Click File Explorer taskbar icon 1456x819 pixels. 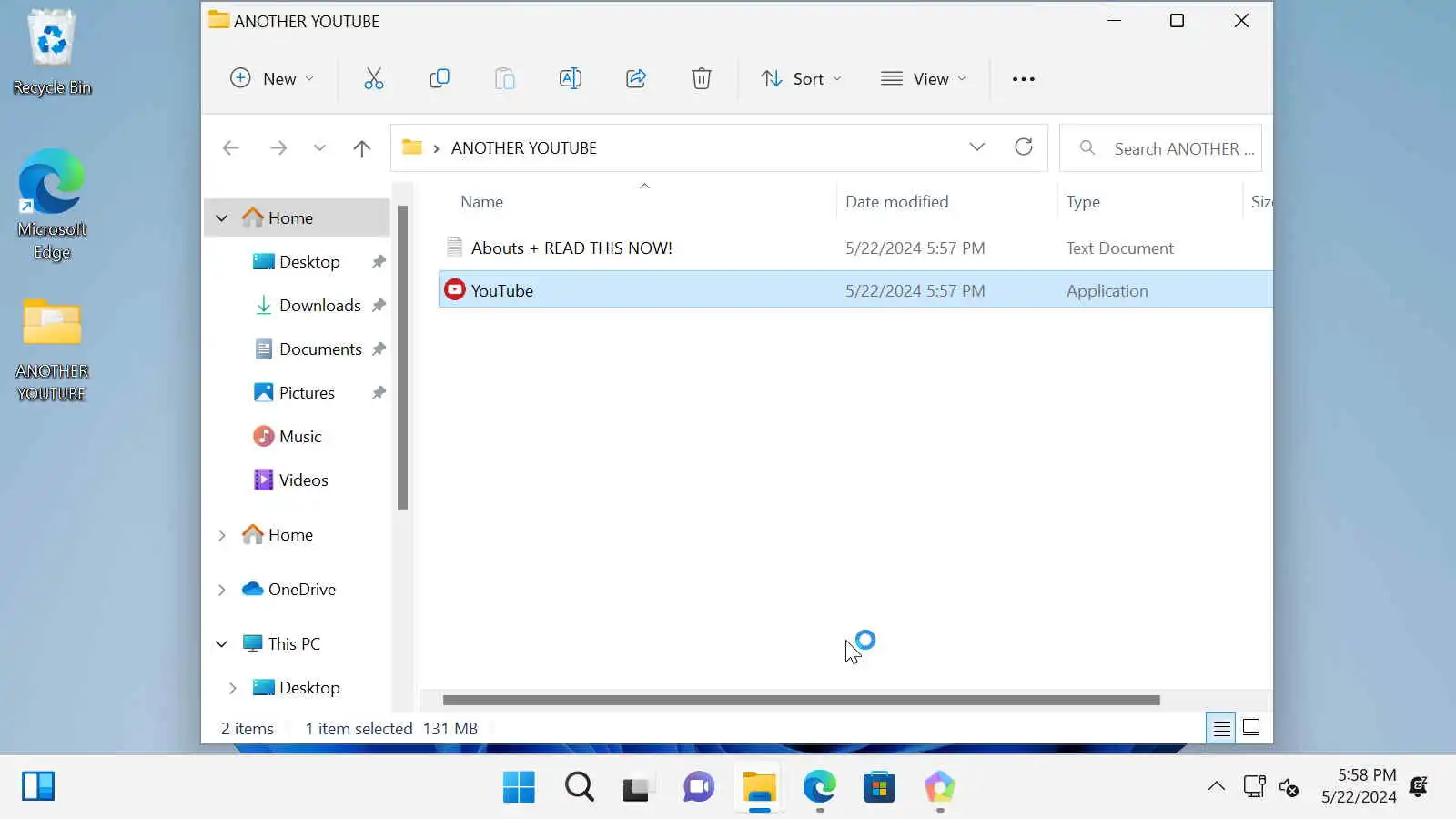pos(759,787)
